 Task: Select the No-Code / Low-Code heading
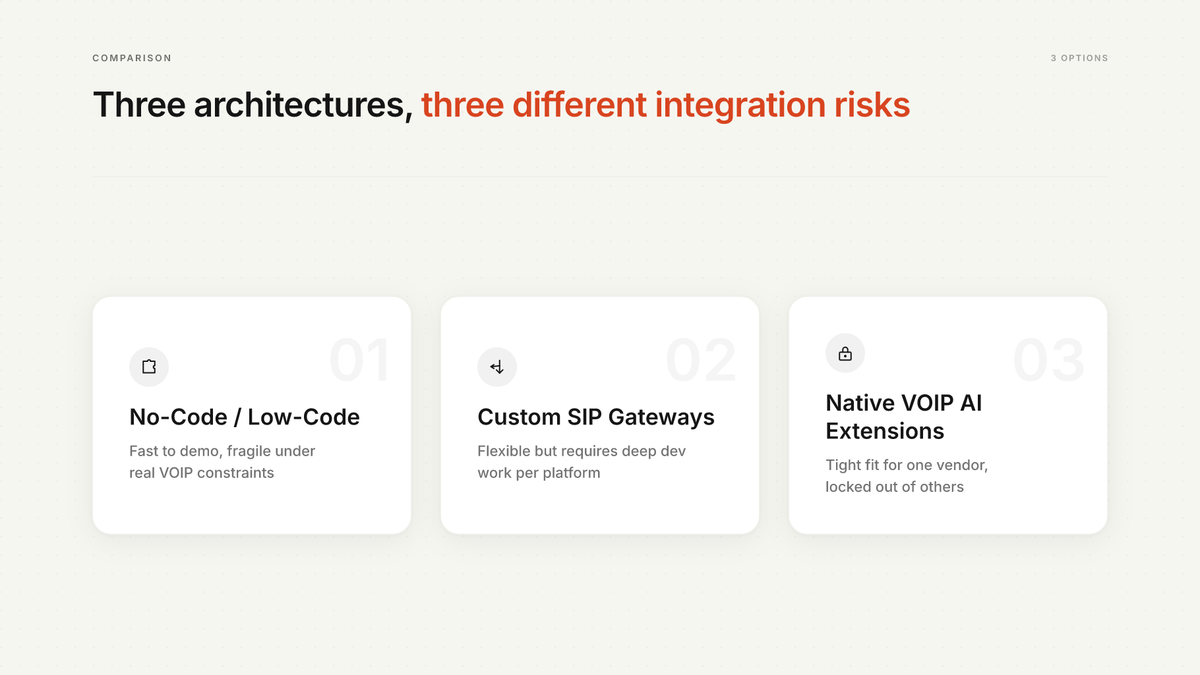point(244,417)
